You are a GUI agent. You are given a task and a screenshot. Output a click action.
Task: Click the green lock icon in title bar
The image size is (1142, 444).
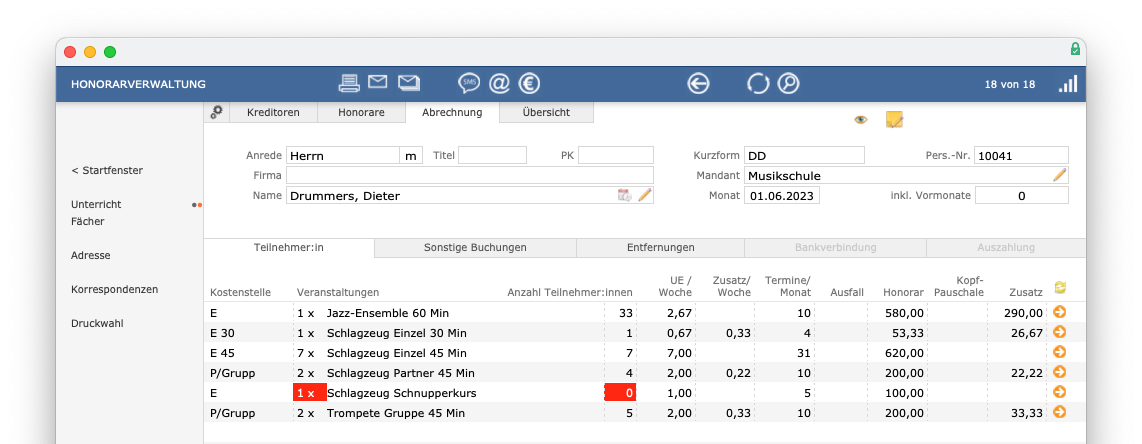click(x=1075, y=49)
